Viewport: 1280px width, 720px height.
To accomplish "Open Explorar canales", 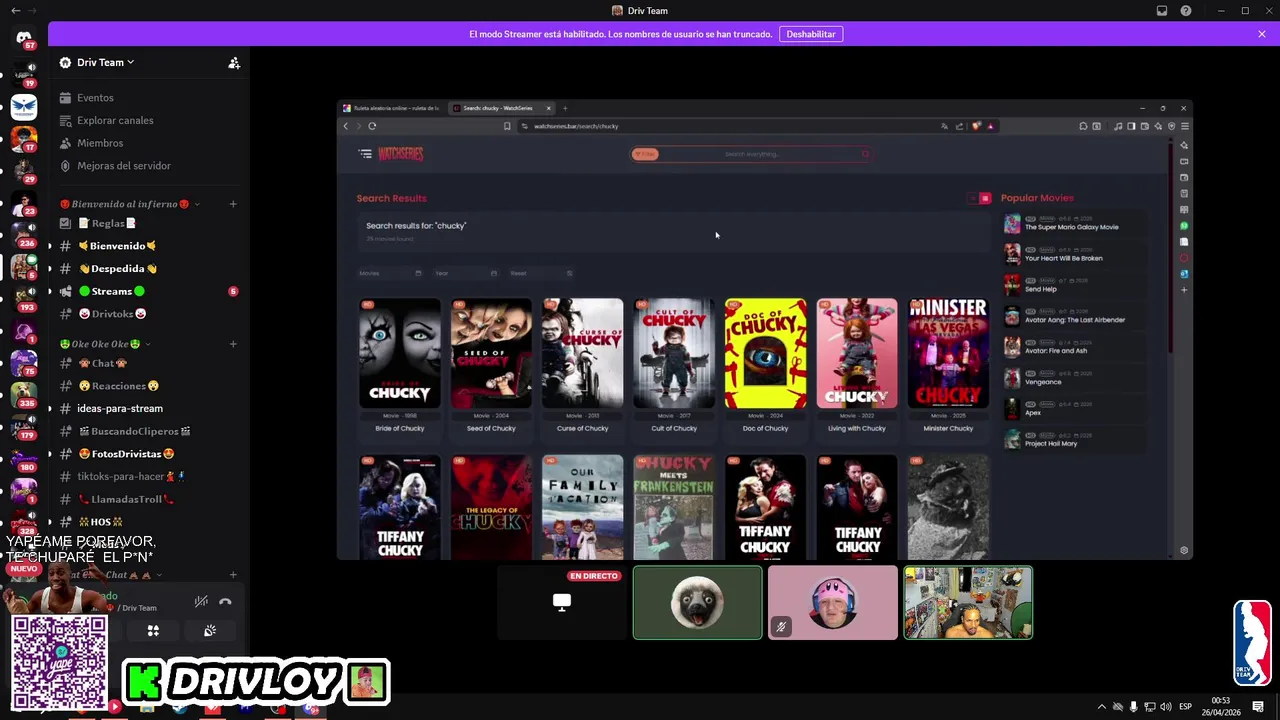I will pyautogui.click(x=115, y=120).
